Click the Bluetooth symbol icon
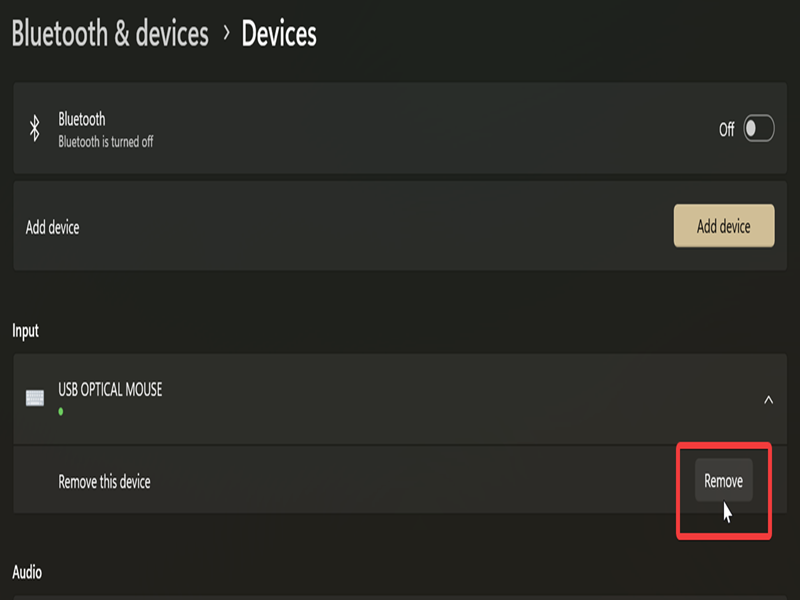The height and width of the screenshot is (600, 800). (33, 129)
